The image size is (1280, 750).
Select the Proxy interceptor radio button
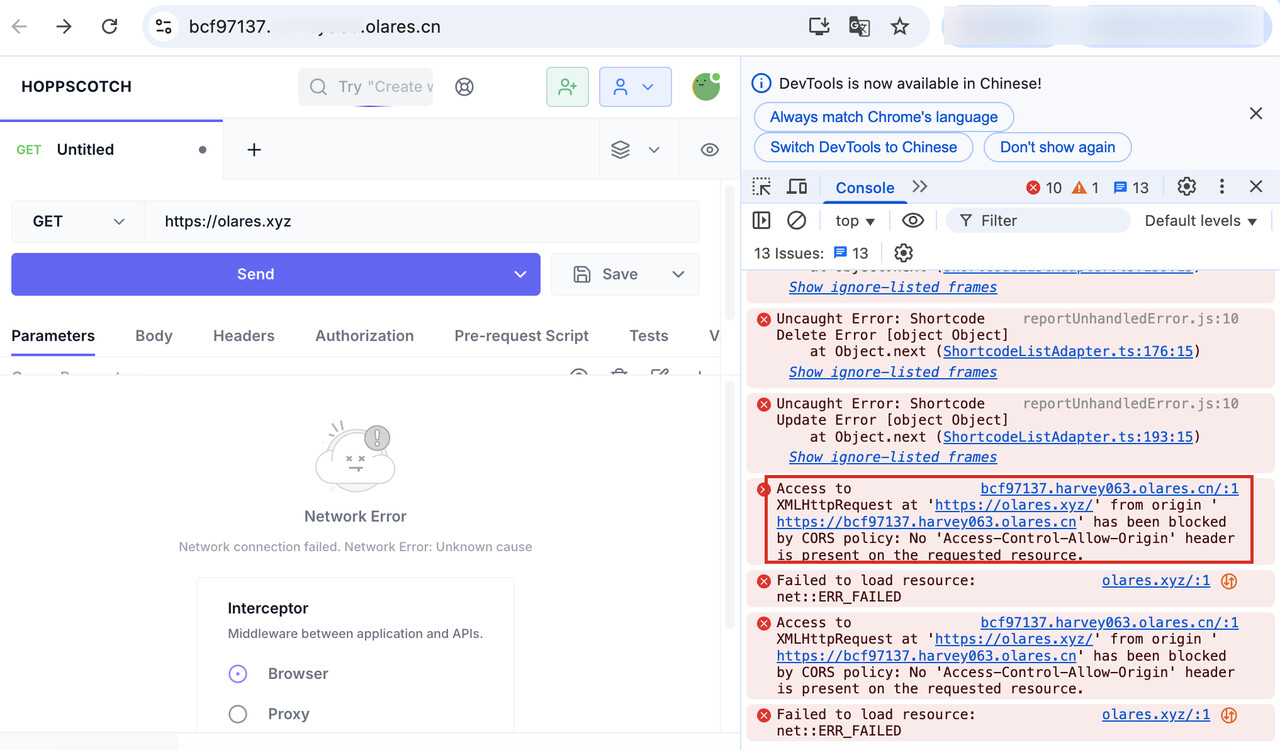[x=238, y=714]
